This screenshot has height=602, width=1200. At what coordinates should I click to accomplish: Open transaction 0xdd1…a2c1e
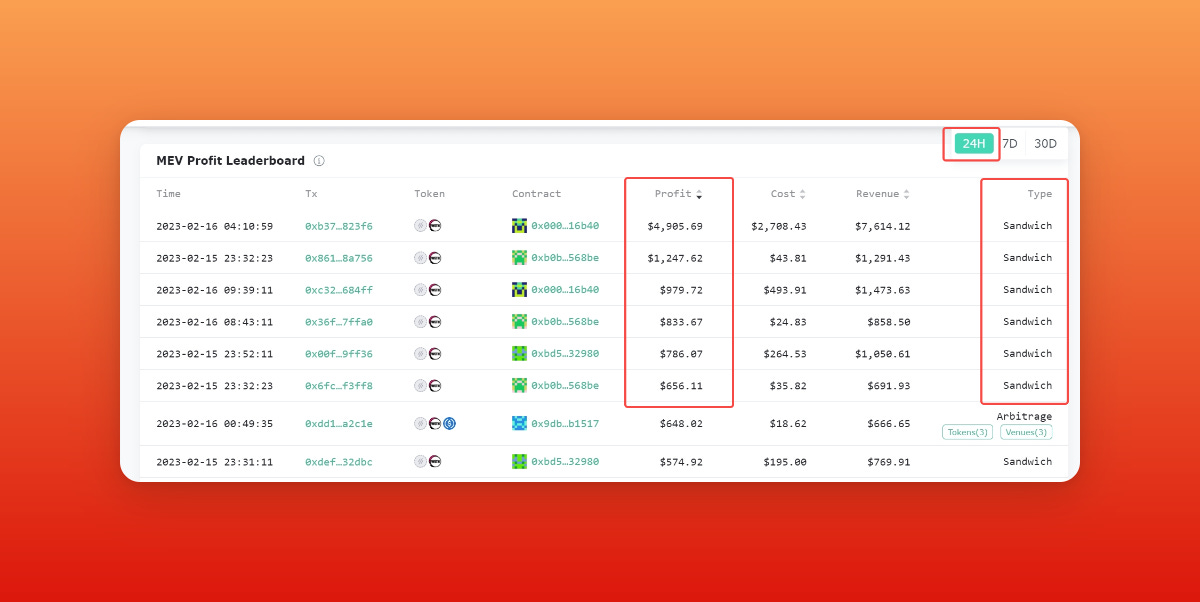[x=339, y=424]
